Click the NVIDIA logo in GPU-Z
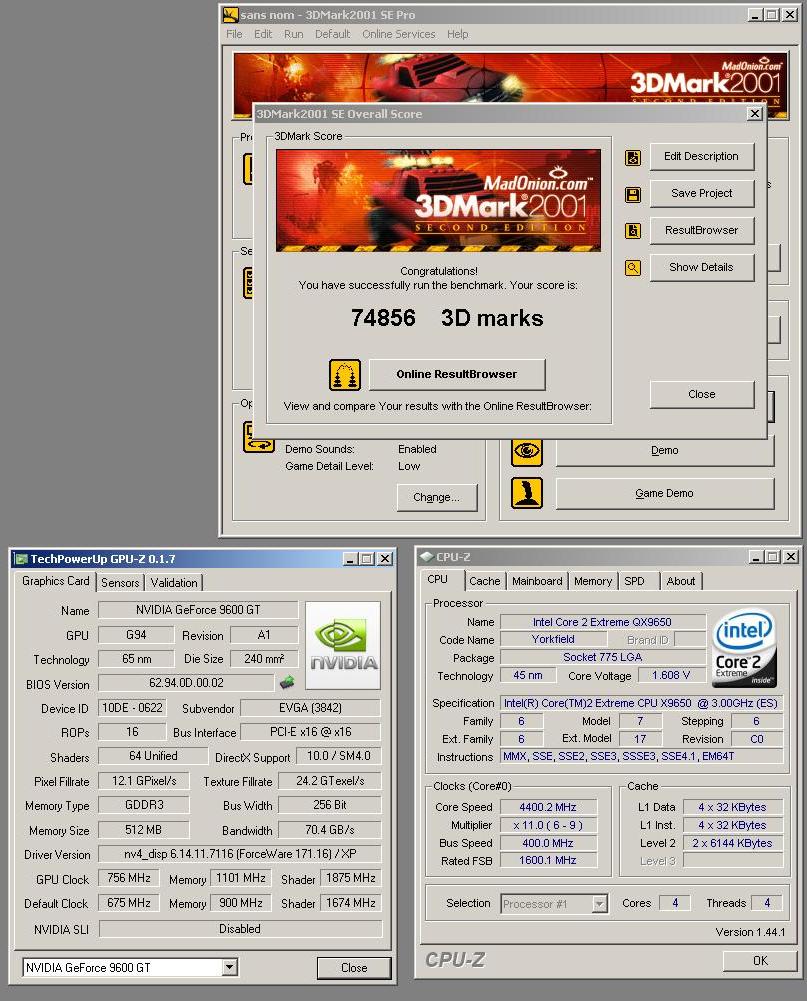 coord(343,645)
